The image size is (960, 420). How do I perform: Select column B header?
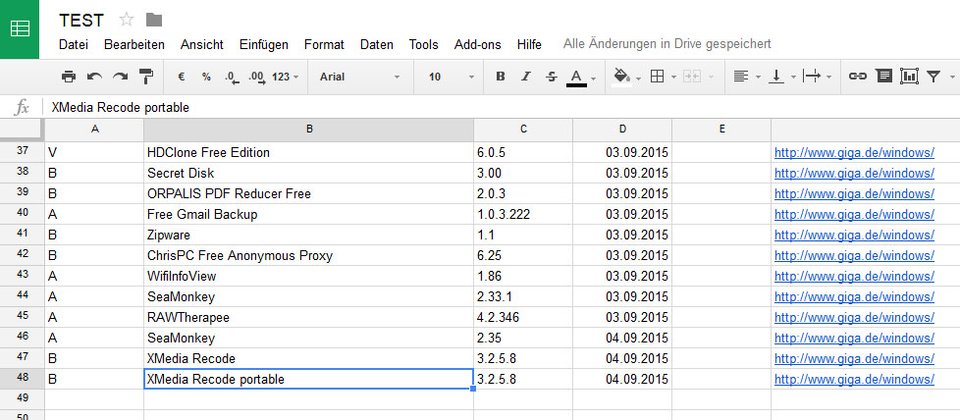pyautogui.click(x=309, y=129)
